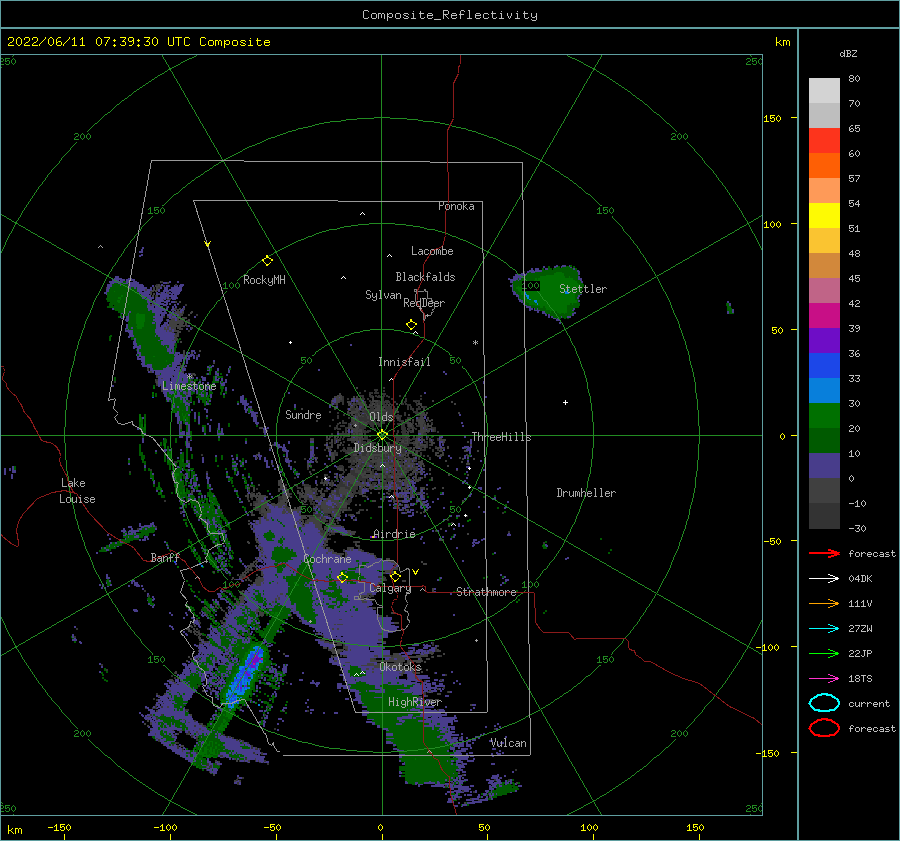900x841 pixels.
Task: Click the Limestone label
Action: point(189,386)
